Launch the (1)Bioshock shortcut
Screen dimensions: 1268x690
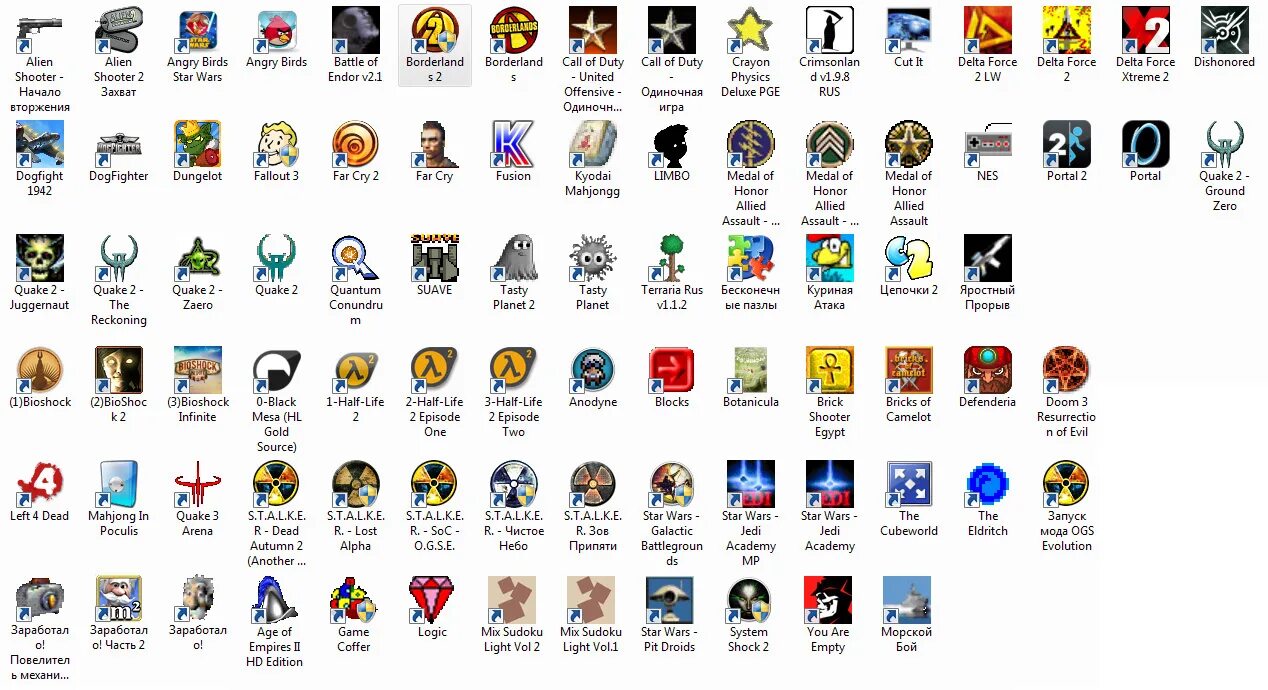tap(40, 370)
